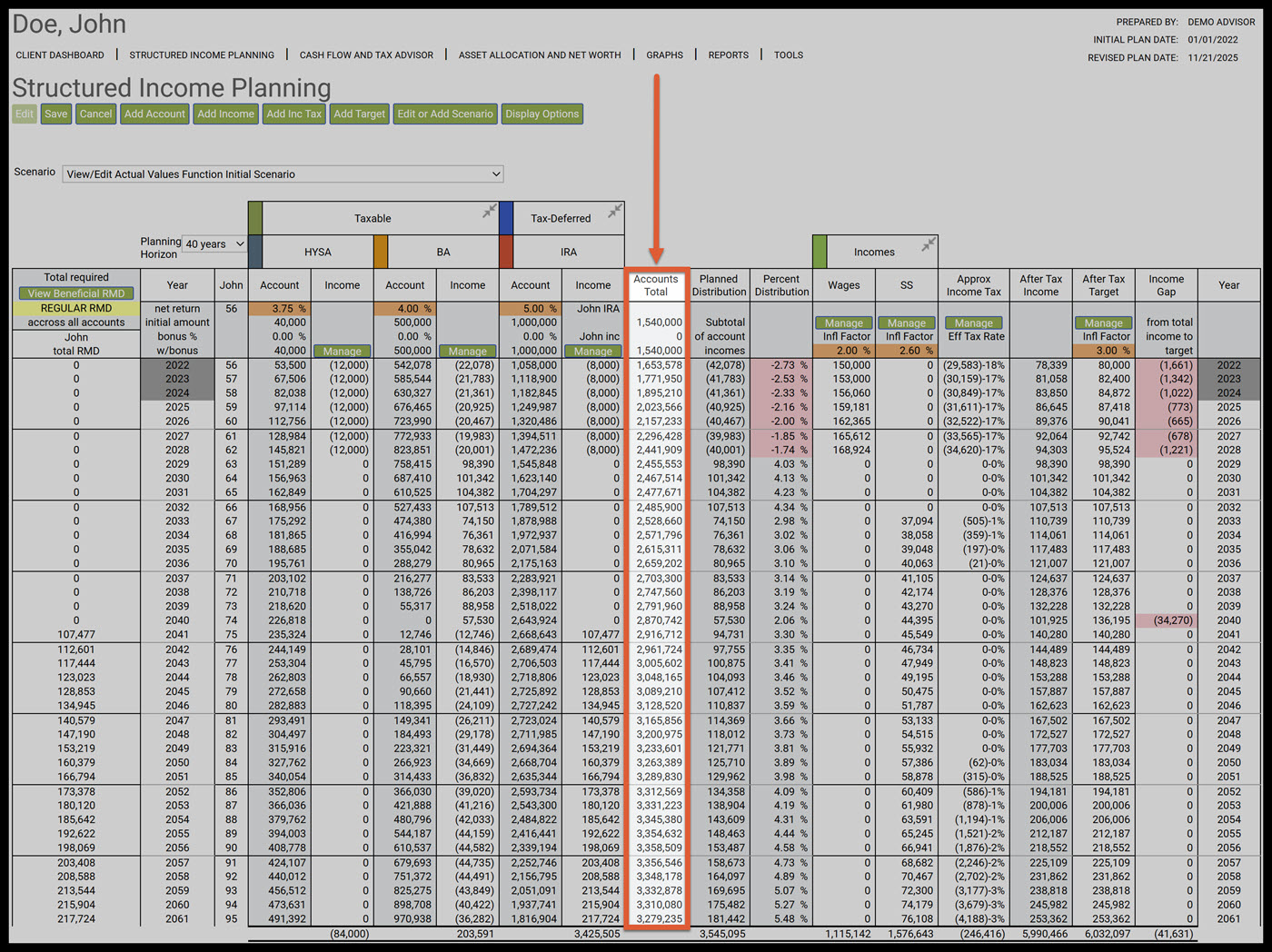The width and height of the screenshot is (1272, 952).
Task: Open the Reports menu
Action: [x=729, y=55]
